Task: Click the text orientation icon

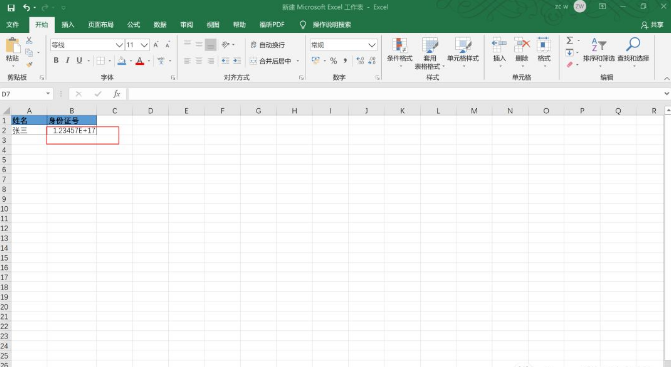Action: 226,44
